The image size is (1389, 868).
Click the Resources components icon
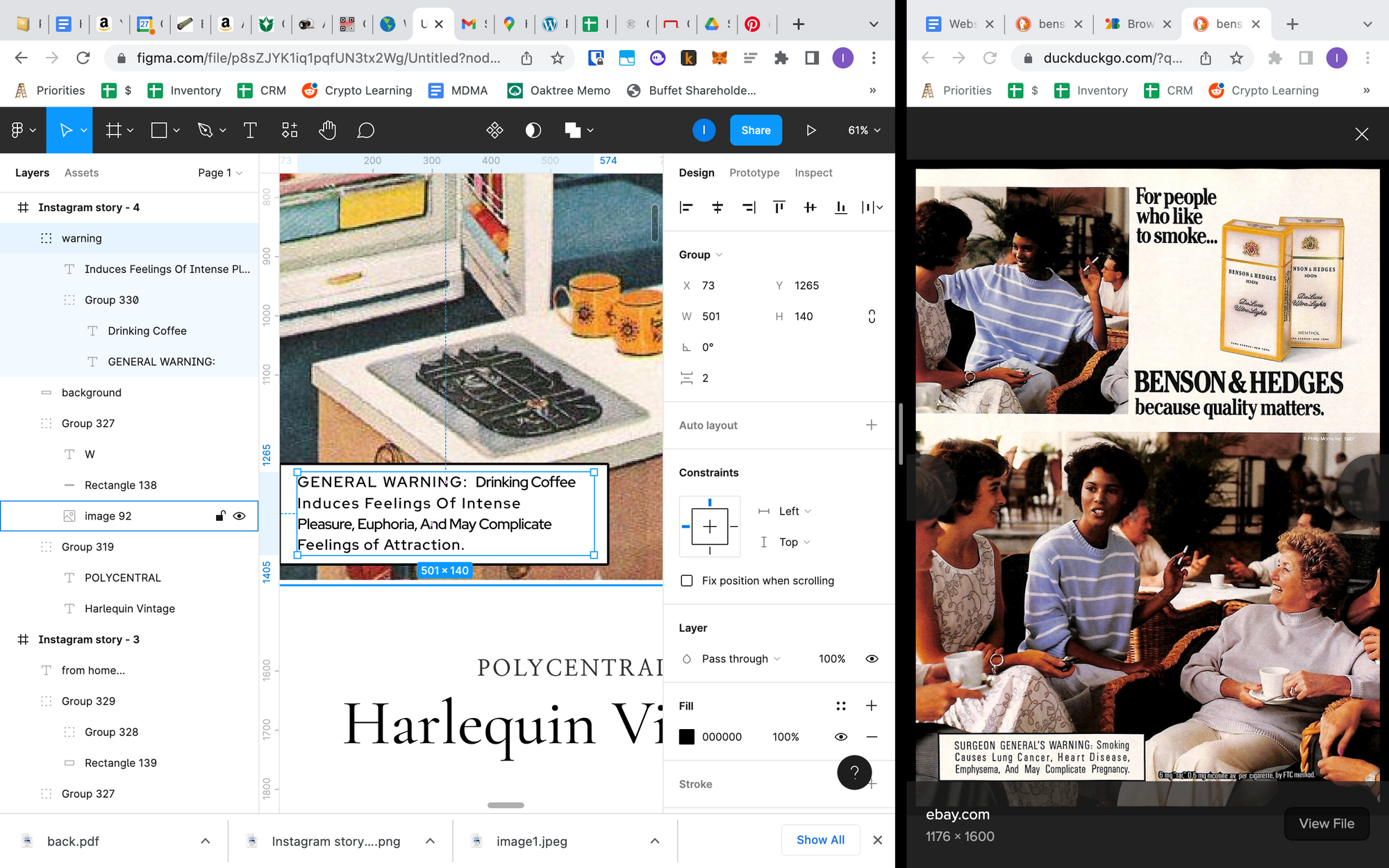[x=290, y=131]
